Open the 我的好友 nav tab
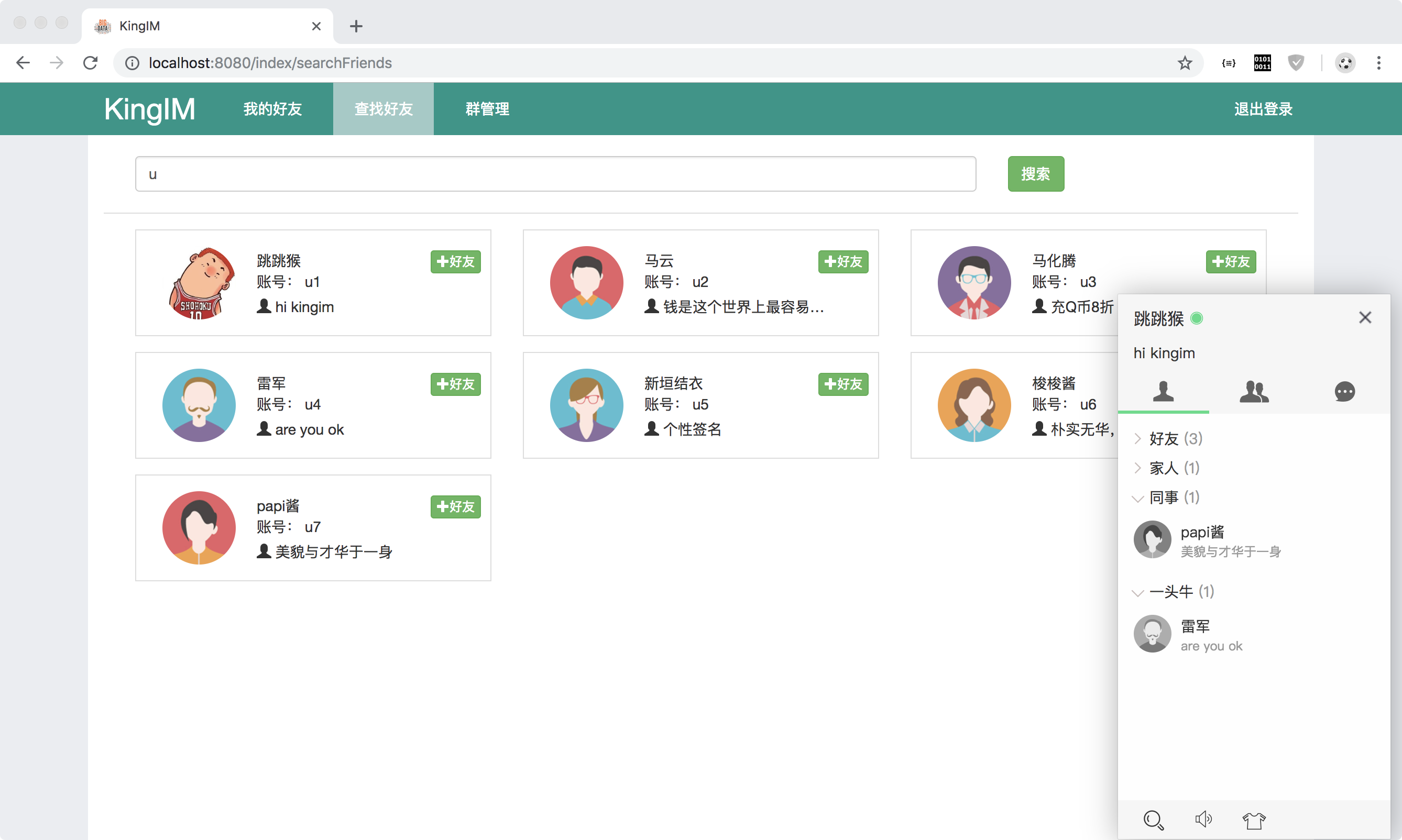1402x840 pixels. [272, 109]
